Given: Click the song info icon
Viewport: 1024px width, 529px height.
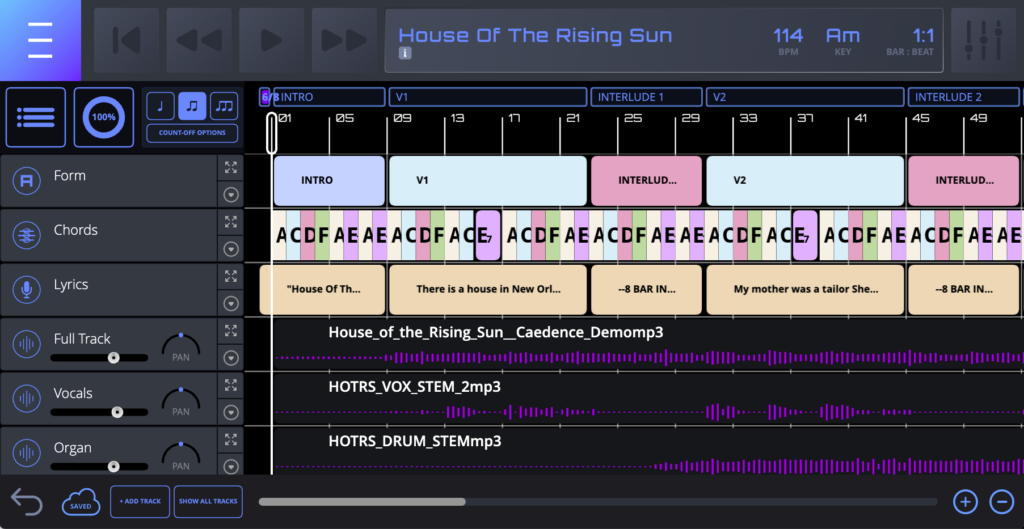Looking at the screenshot, I should pyautogui.click(x=405, y=54).
